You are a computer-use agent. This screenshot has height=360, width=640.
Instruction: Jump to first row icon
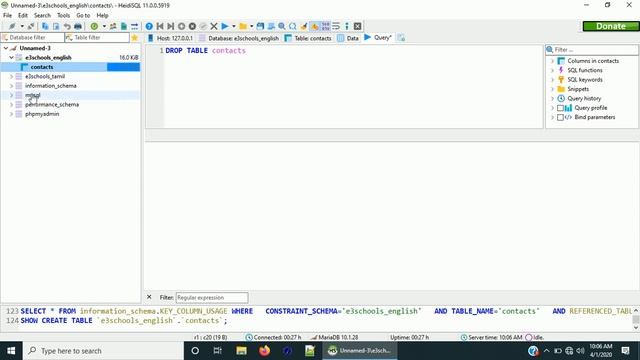click(160, 26)
